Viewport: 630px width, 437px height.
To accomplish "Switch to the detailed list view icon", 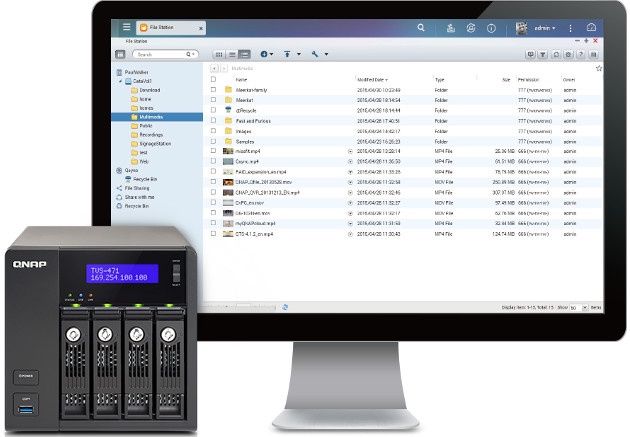I will (x=244, y=54).
